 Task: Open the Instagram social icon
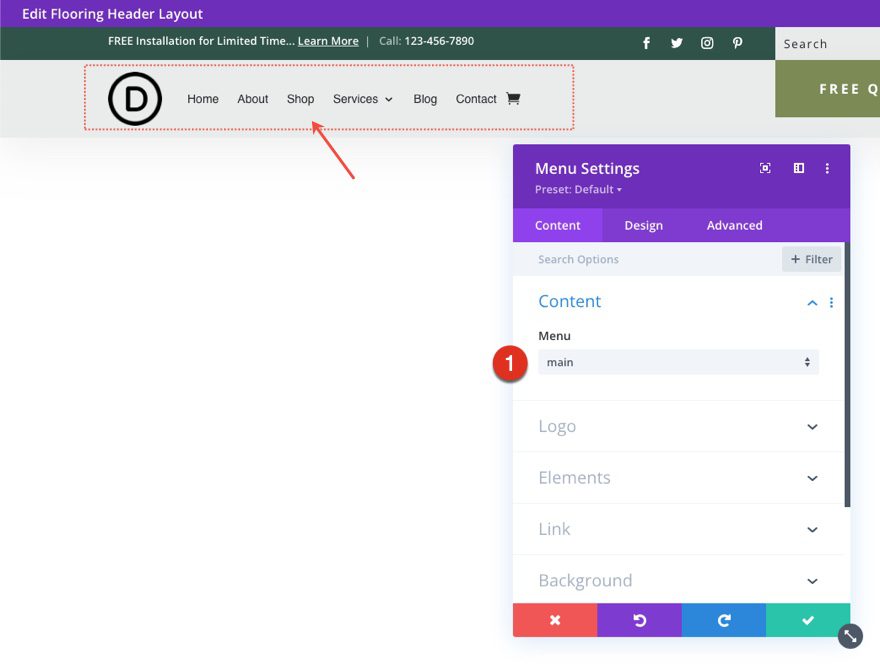[x=707, y=43]
